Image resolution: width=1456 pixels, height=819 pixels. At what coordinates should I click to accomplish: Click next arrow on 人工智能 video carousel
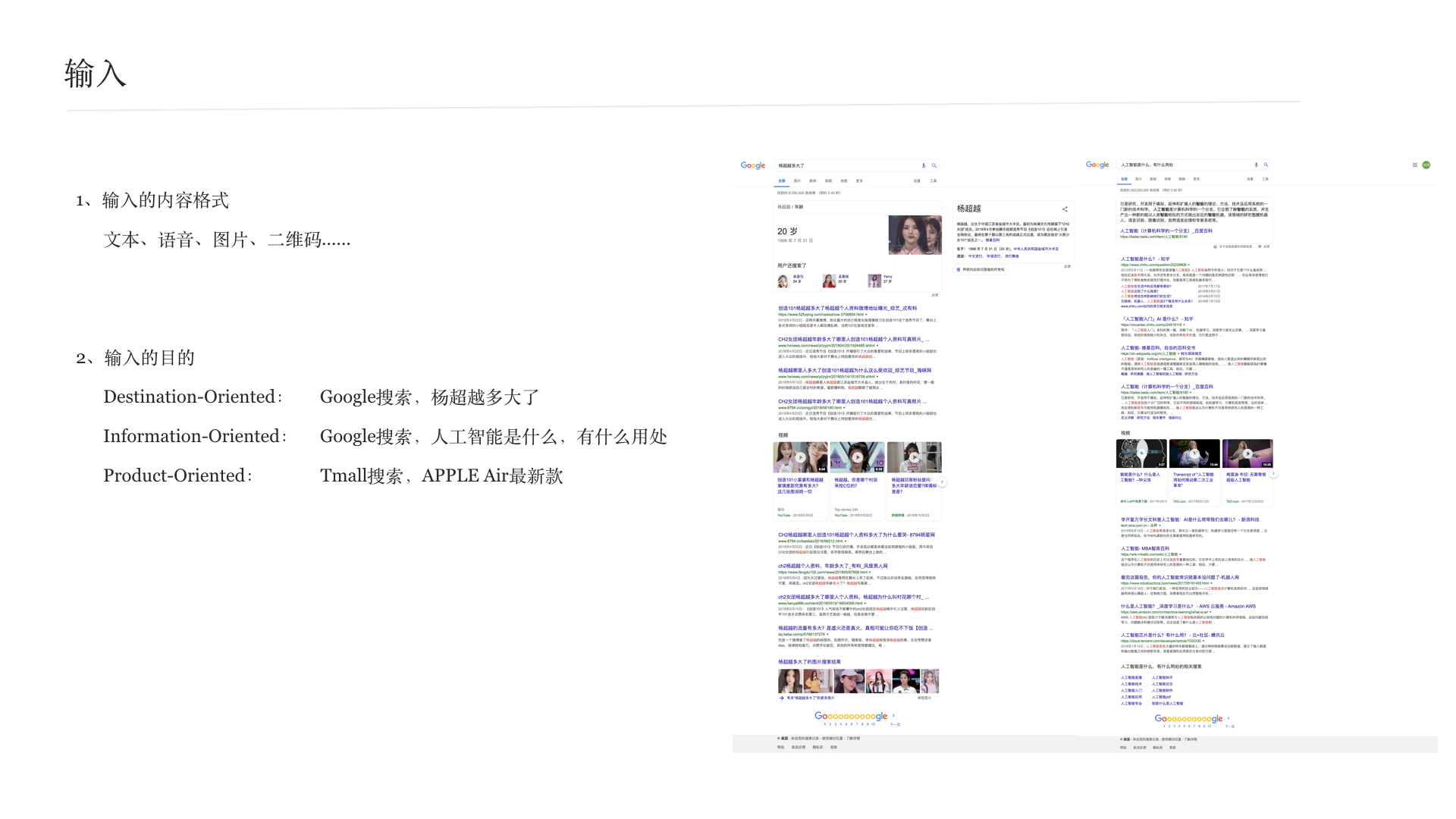click(1274, 474)
